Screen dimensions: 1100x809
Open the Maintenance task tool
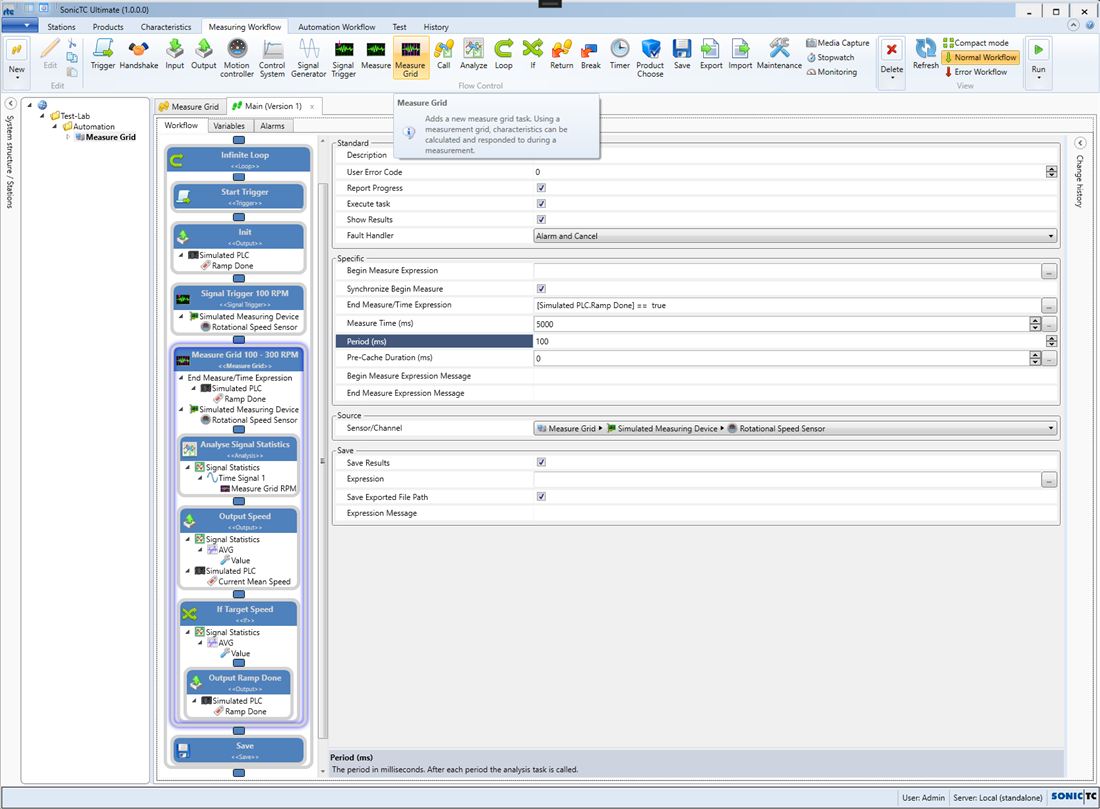coord(779,55)
